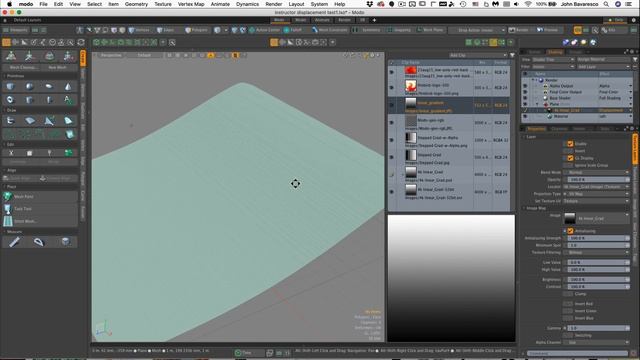Open the Set Texture UV dropdown
640x360 pixels.
(x=596, y=201)
